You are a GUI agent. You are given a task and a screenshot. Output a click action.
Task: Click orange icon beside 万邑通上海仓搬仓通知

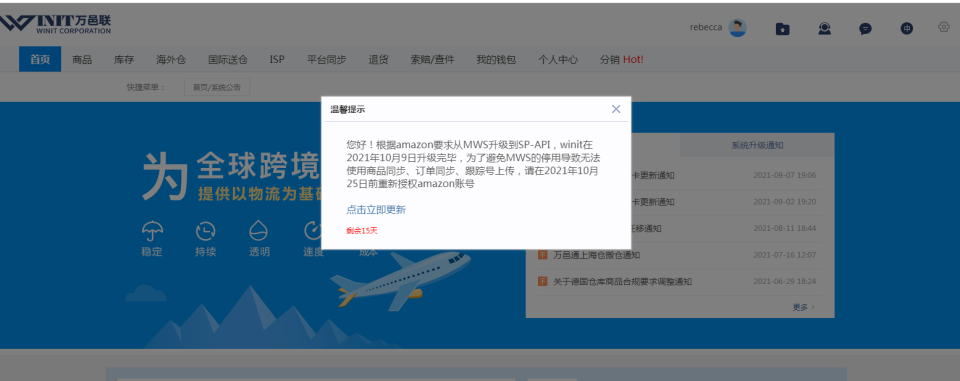point(542,254)
